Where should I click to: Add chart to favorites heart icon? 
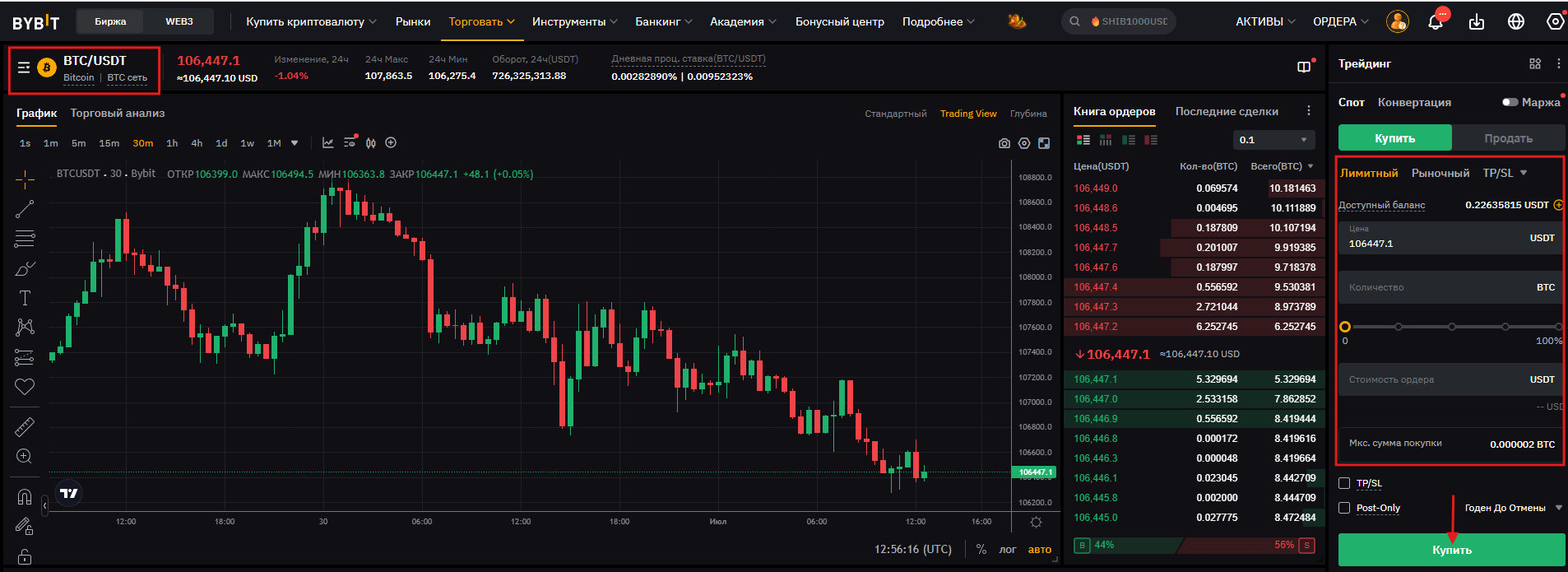click(x=25, y=387)
